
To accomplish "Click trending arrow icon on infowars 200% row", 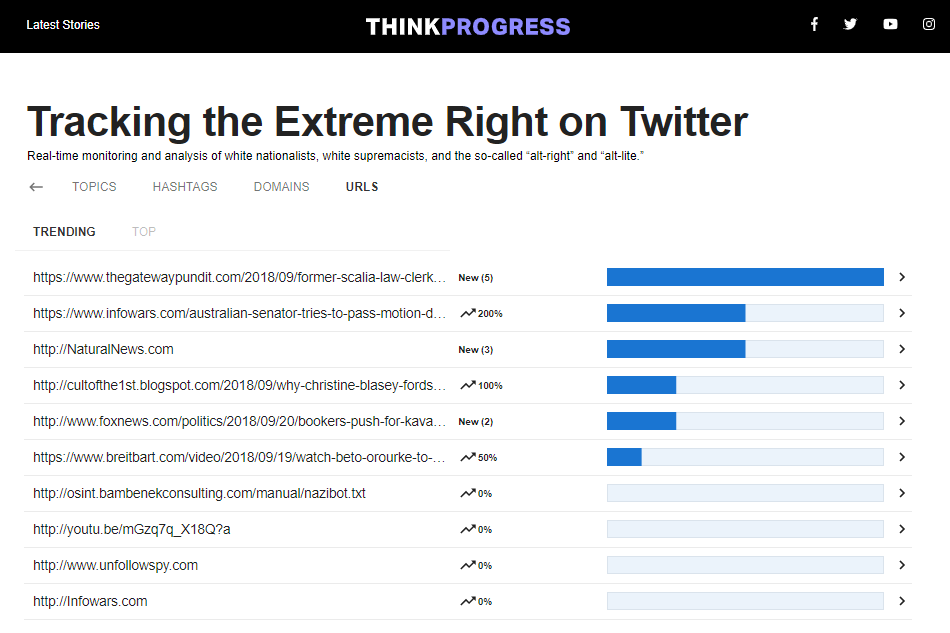I will (x=468, y=313).
